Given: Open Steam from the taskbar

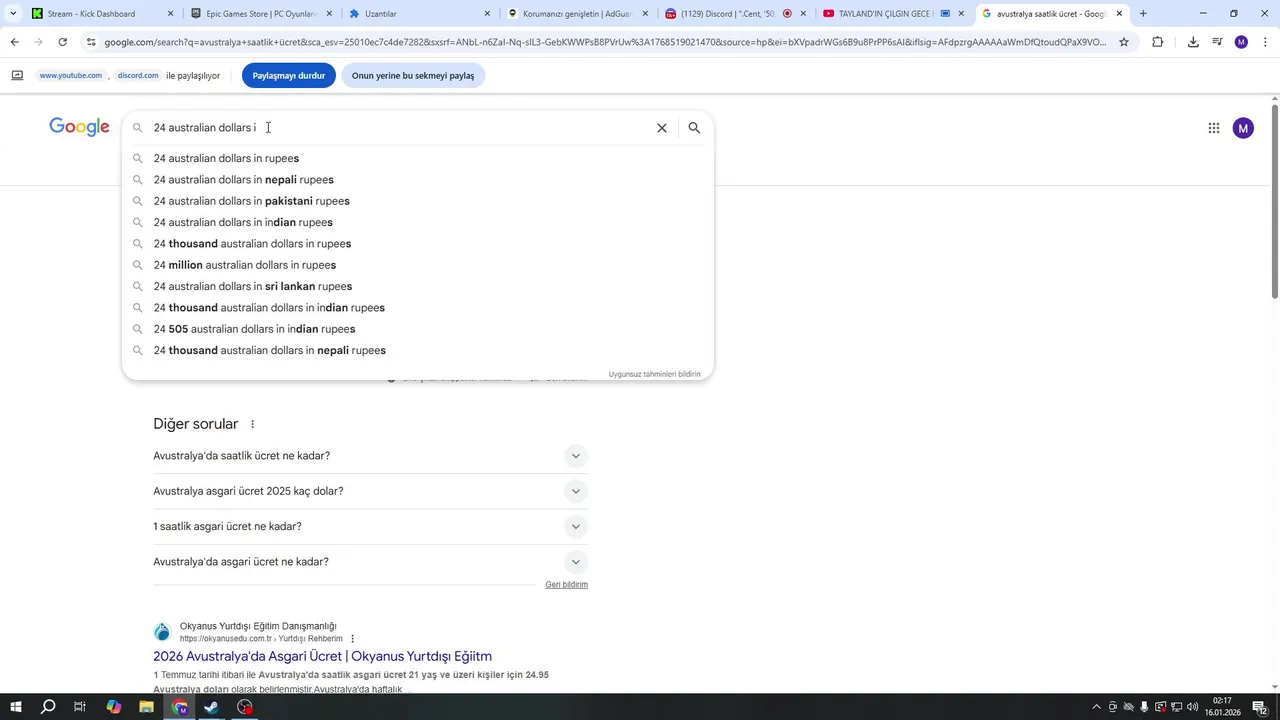Looking at the screenshot, I should point(212,707).
